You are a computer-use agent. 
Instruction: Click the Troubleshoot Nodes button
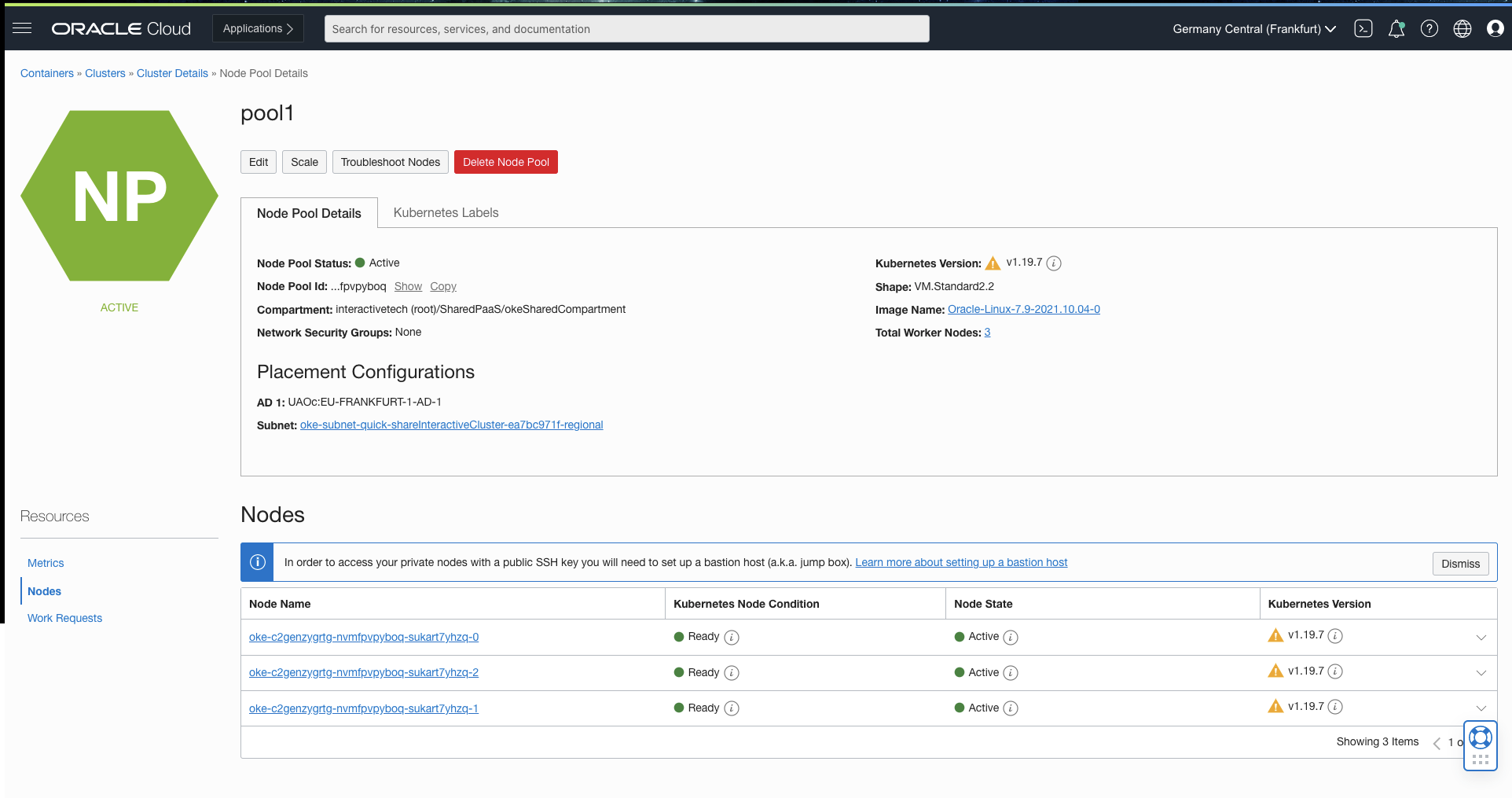(391, 162)
